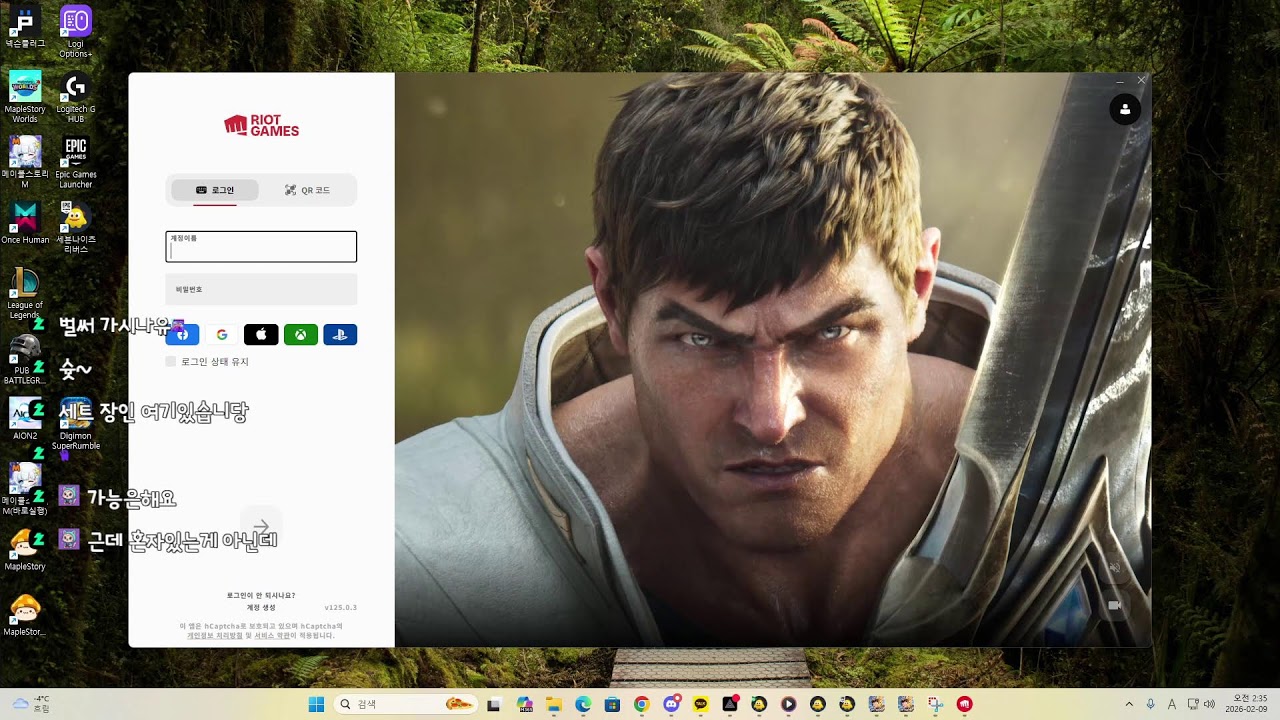This screenshot has height=720, width=1280.
Task: Select the 로그인 tab
Action: 215,190
